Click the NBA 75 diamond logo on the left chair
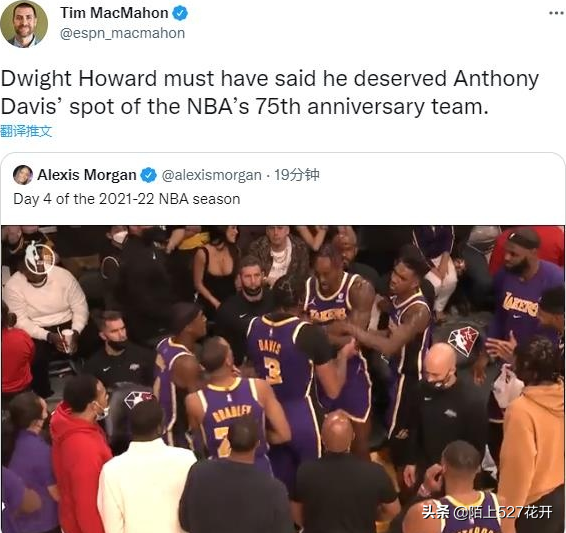This screenshot has height=533, width=566. 138,400
